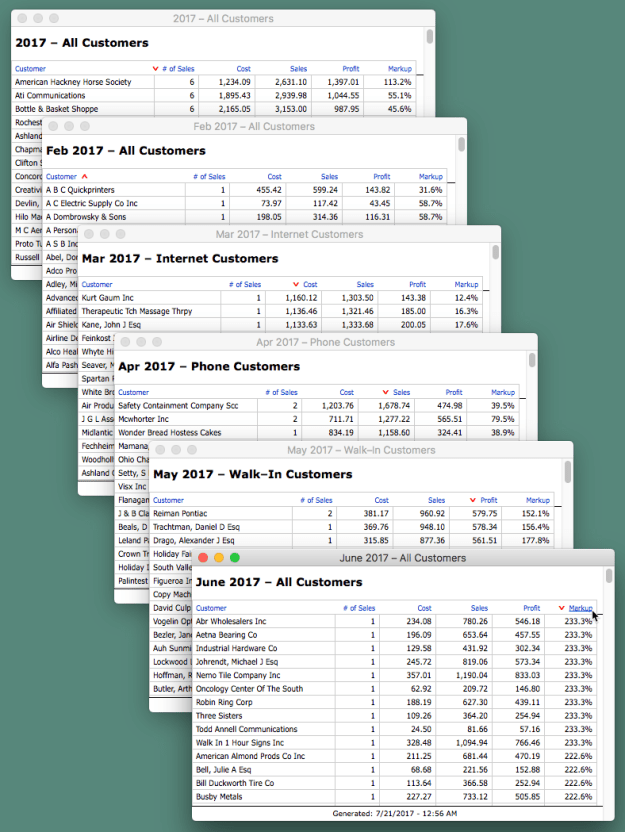Maximize the June 2017 window with green button
Viewport: 625px width, 832px height.
(x=235, y=558)
